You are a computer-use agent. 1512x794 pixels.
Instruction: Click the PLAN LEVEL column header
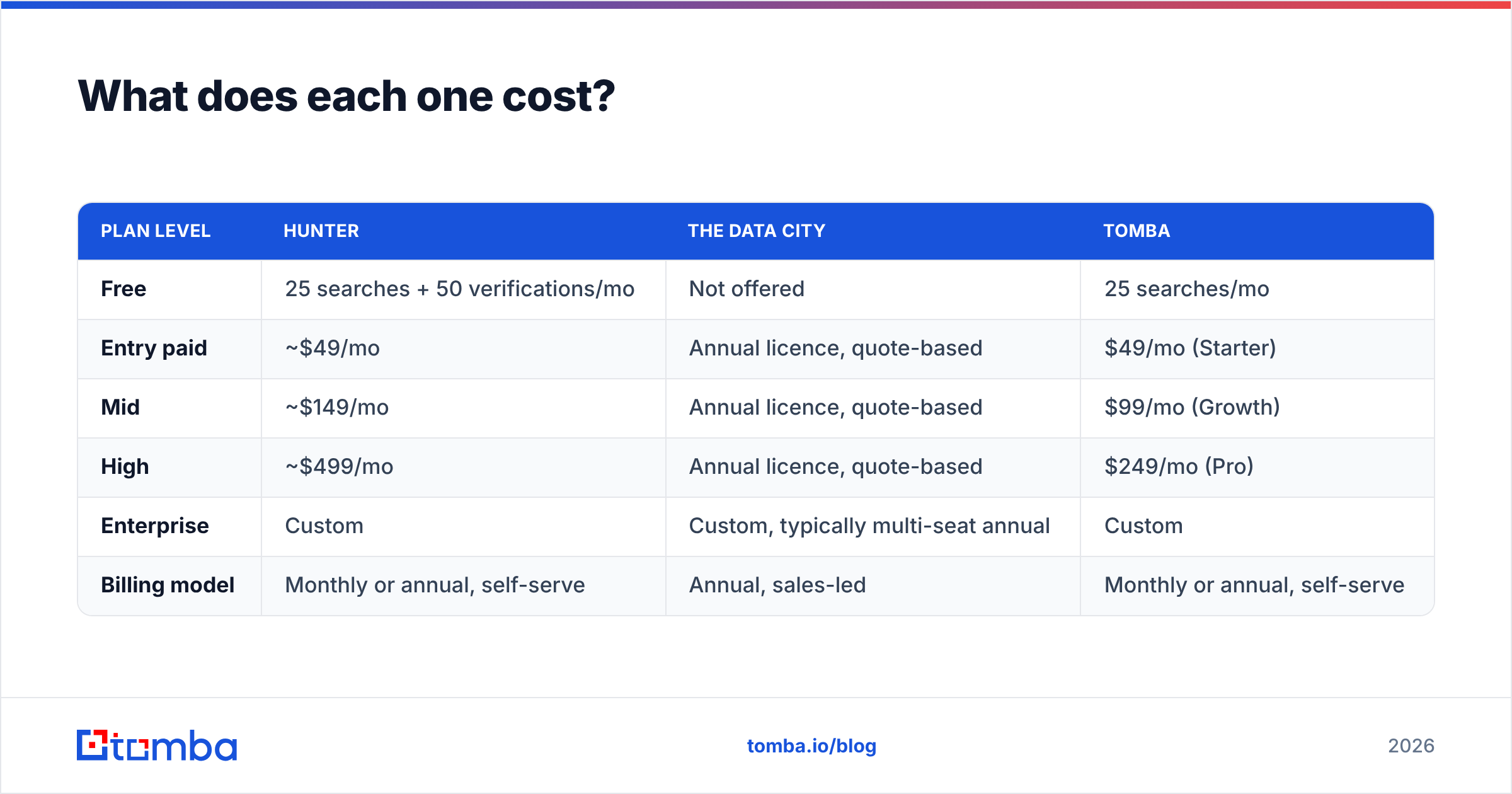point(156,231)
